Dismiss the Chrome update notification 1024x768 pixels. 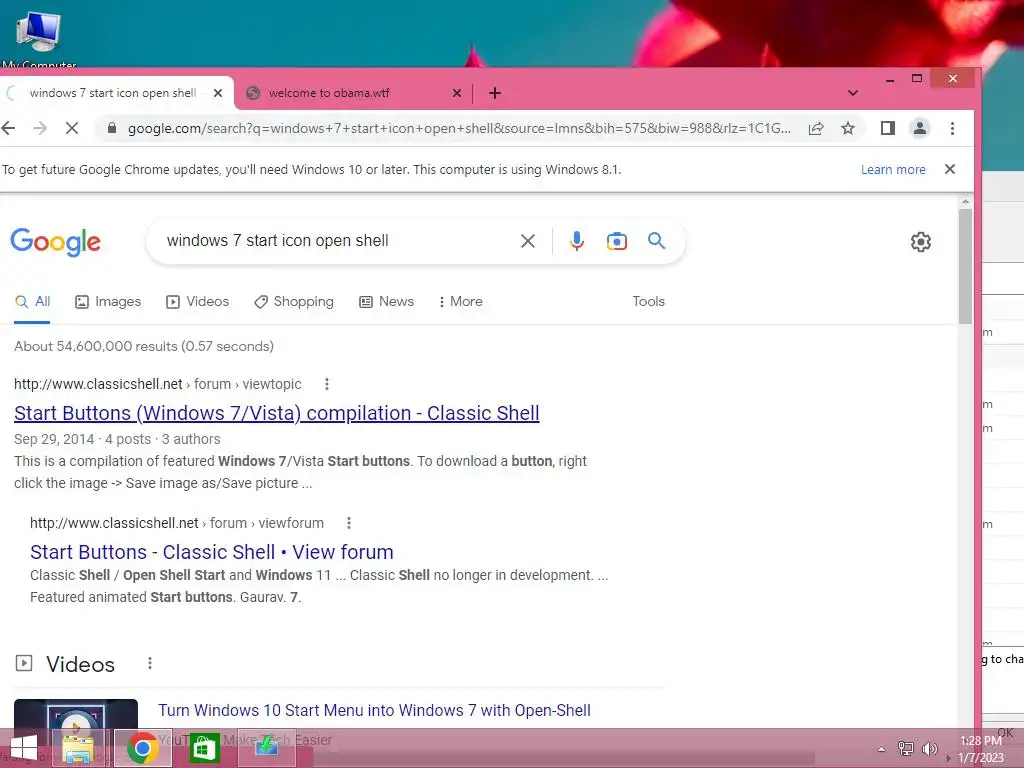(950, 169)
